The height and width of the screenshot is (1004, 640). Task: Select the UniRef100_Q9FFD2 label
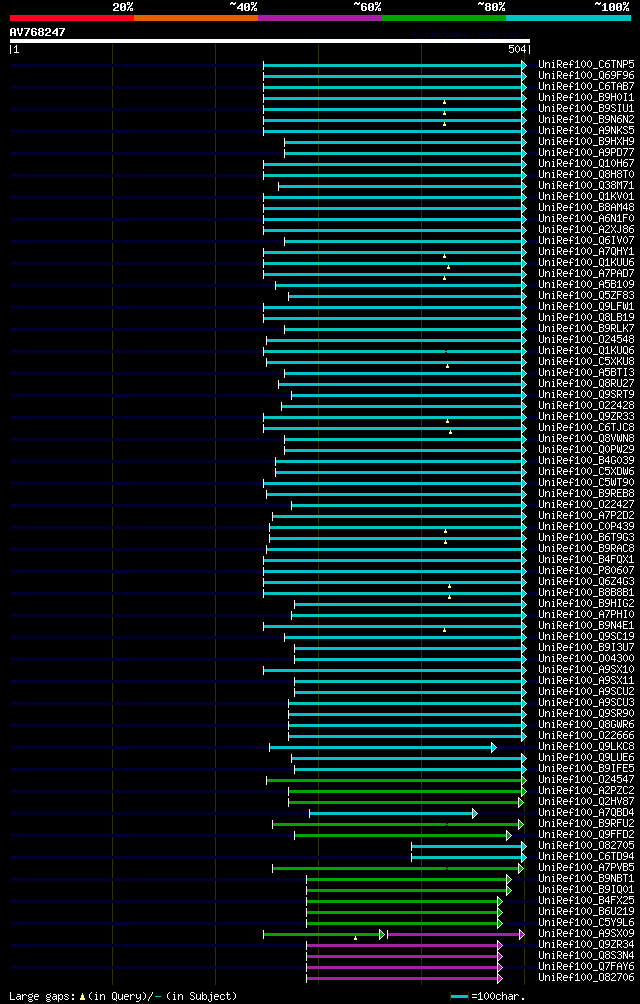click(x=586, y=836)
